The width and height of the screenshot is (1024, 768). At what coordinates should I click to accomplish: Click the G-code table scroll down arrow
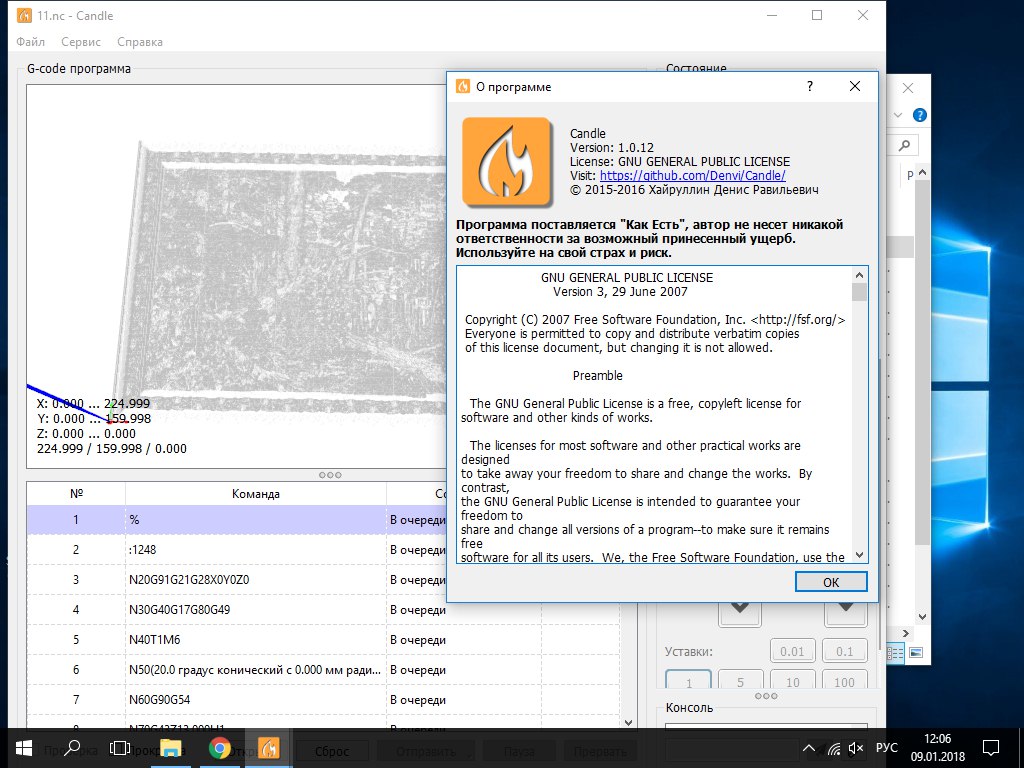point(628,722)
